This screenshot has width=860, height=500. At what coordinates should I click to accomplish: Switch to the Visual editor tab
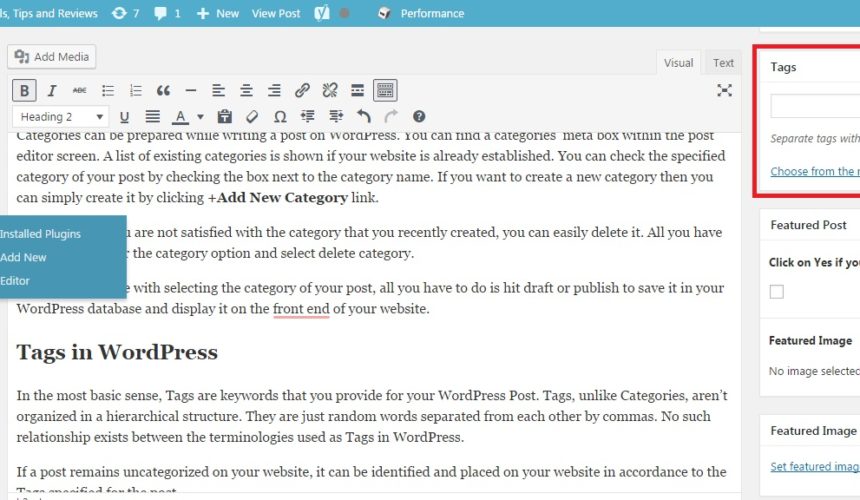pyautogui.click(x=678, y=63)
